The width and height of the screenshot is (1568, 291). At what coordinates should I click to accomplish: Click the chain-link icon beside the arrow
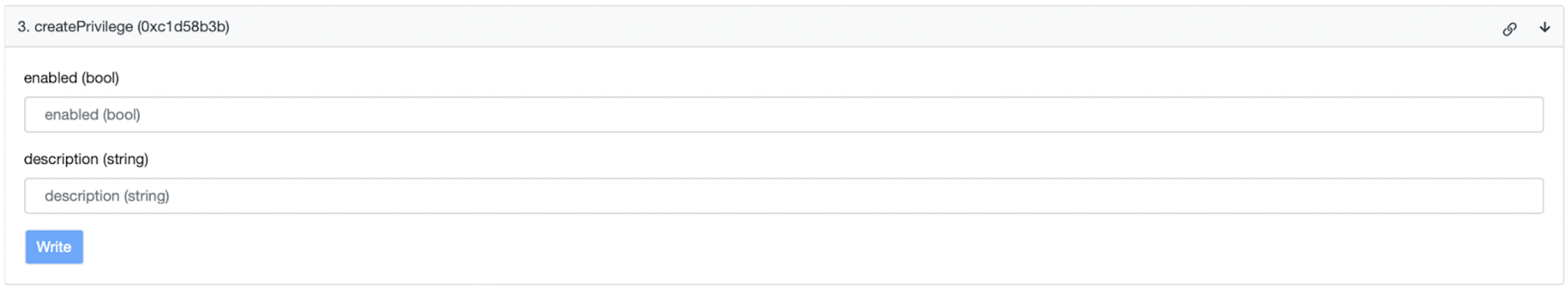pos(1509,29)
